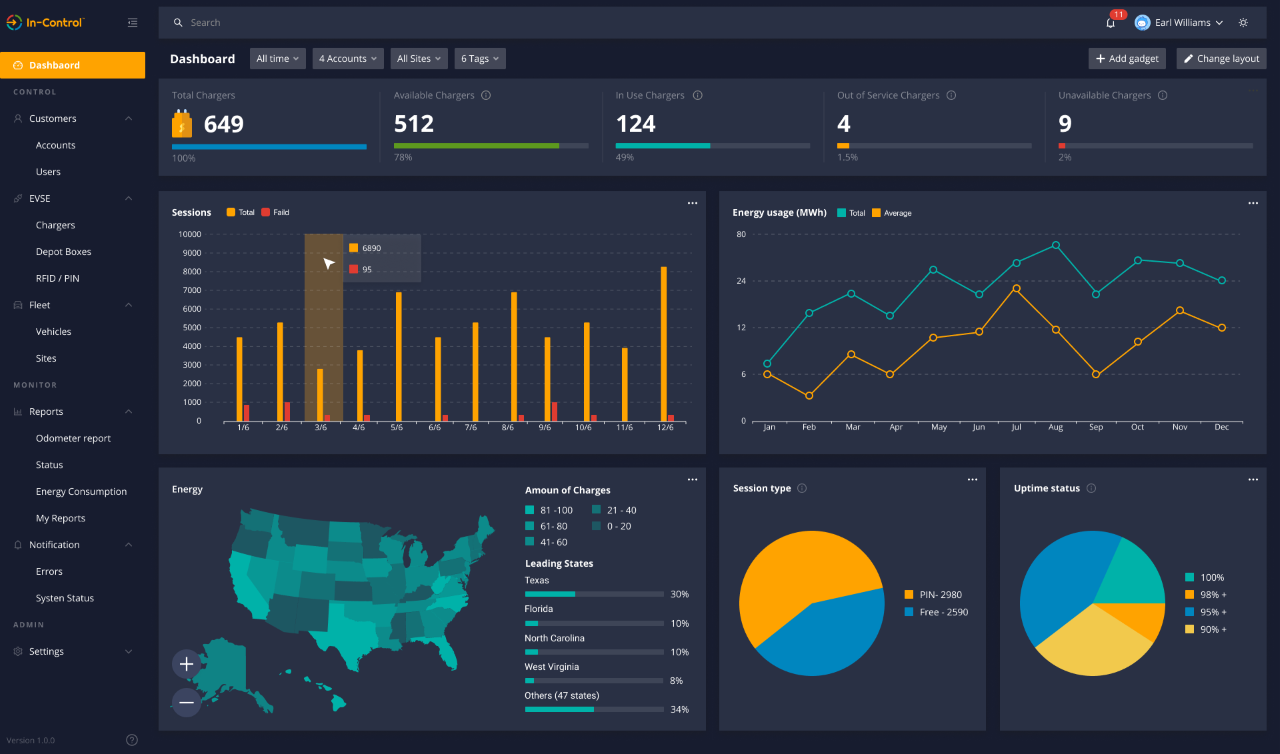
Task: Click the help question mark icon
Action: [132, 740]
